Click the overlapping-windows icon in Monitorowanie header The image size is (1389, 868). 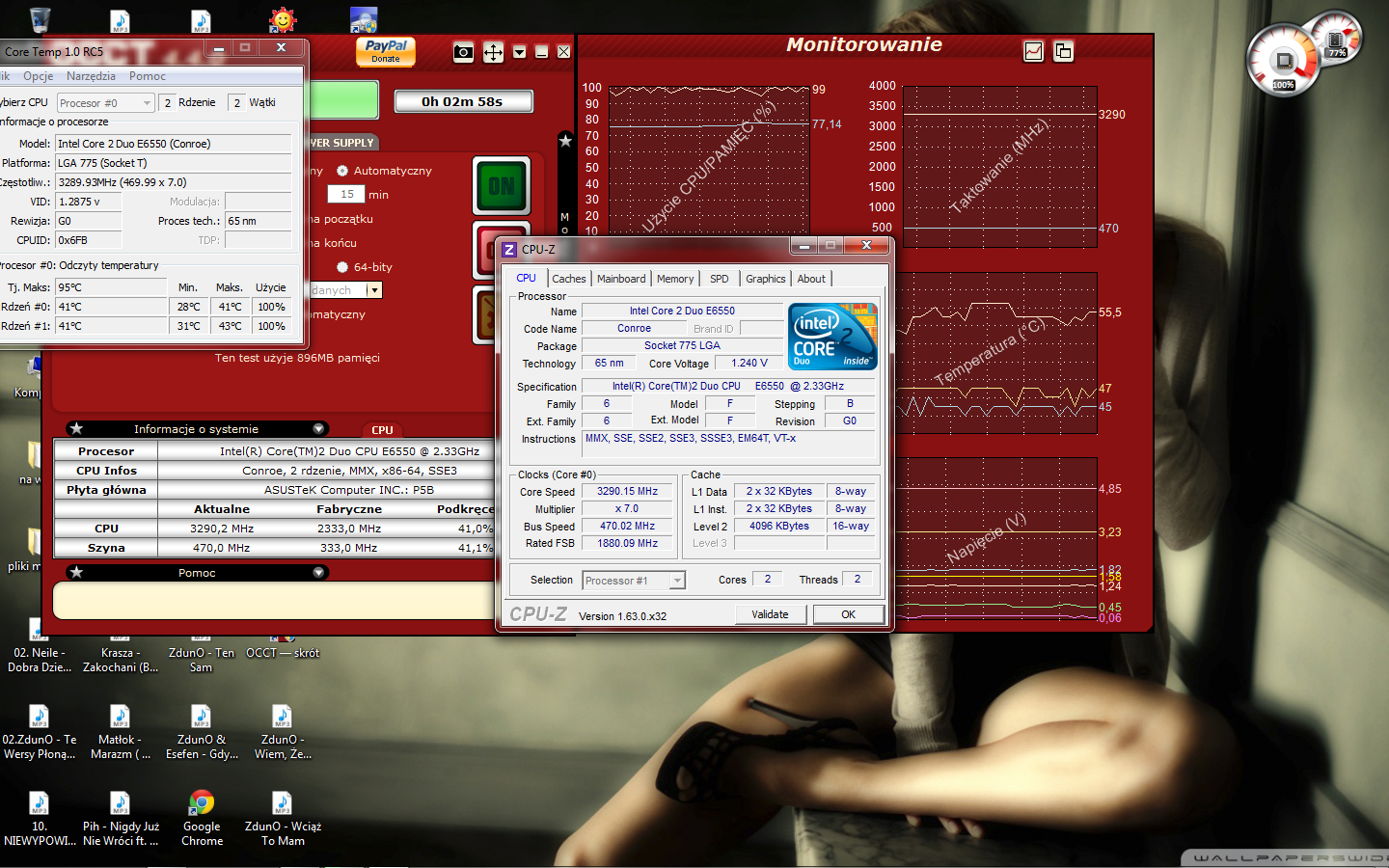click(x=1063, y=51)
